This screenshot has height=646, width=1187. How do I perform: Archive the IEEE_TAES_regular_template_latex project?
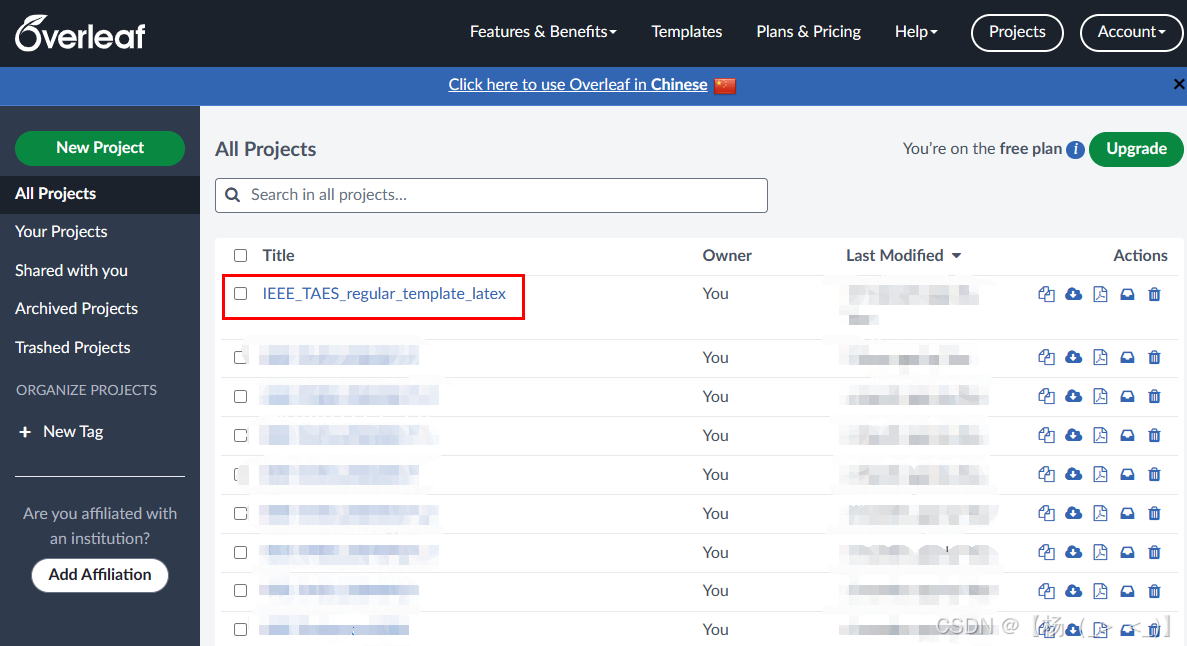(1127, 294)
